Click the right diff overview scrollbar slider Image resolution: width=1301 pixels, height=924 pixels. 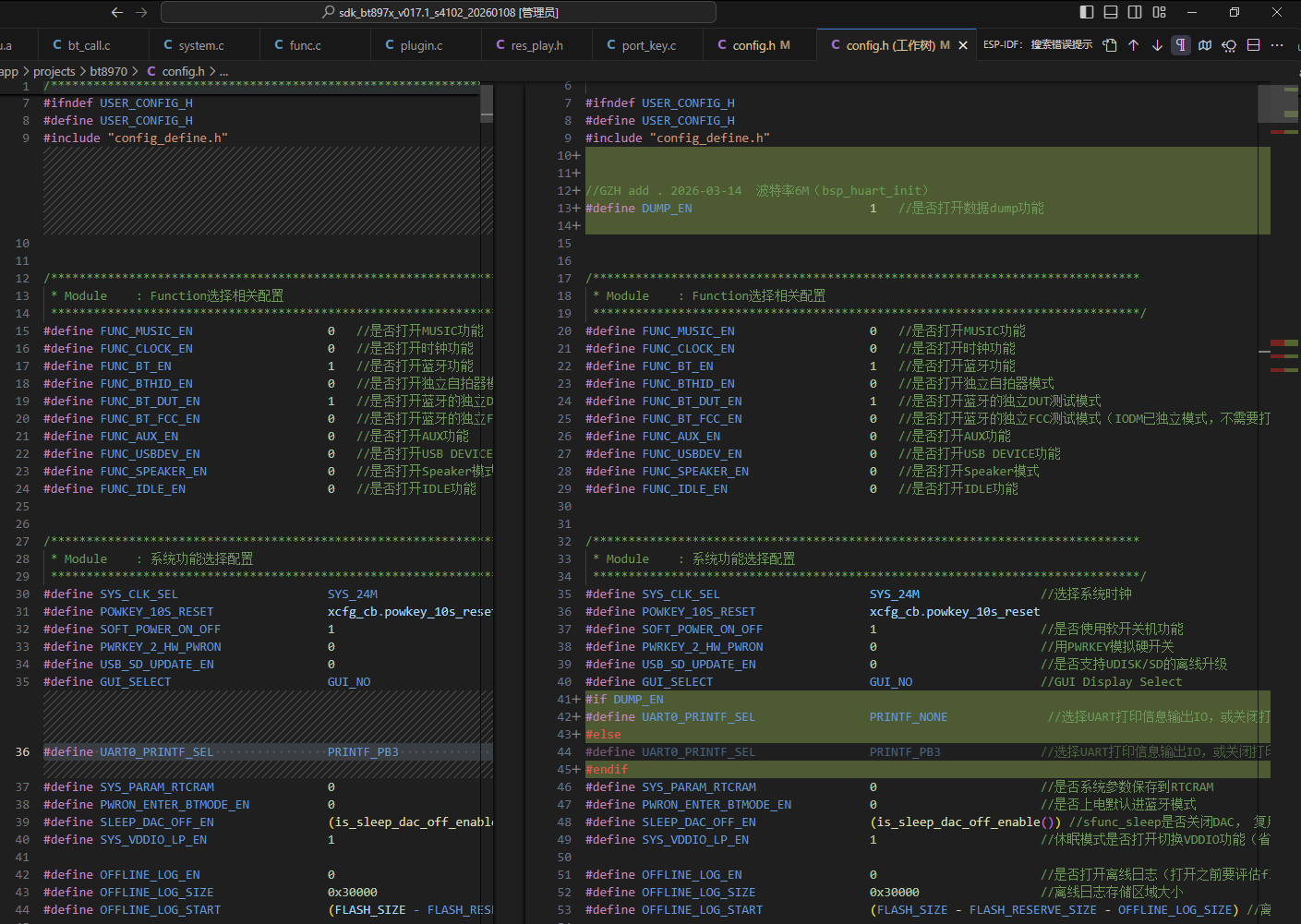(x=1278, y=103)
